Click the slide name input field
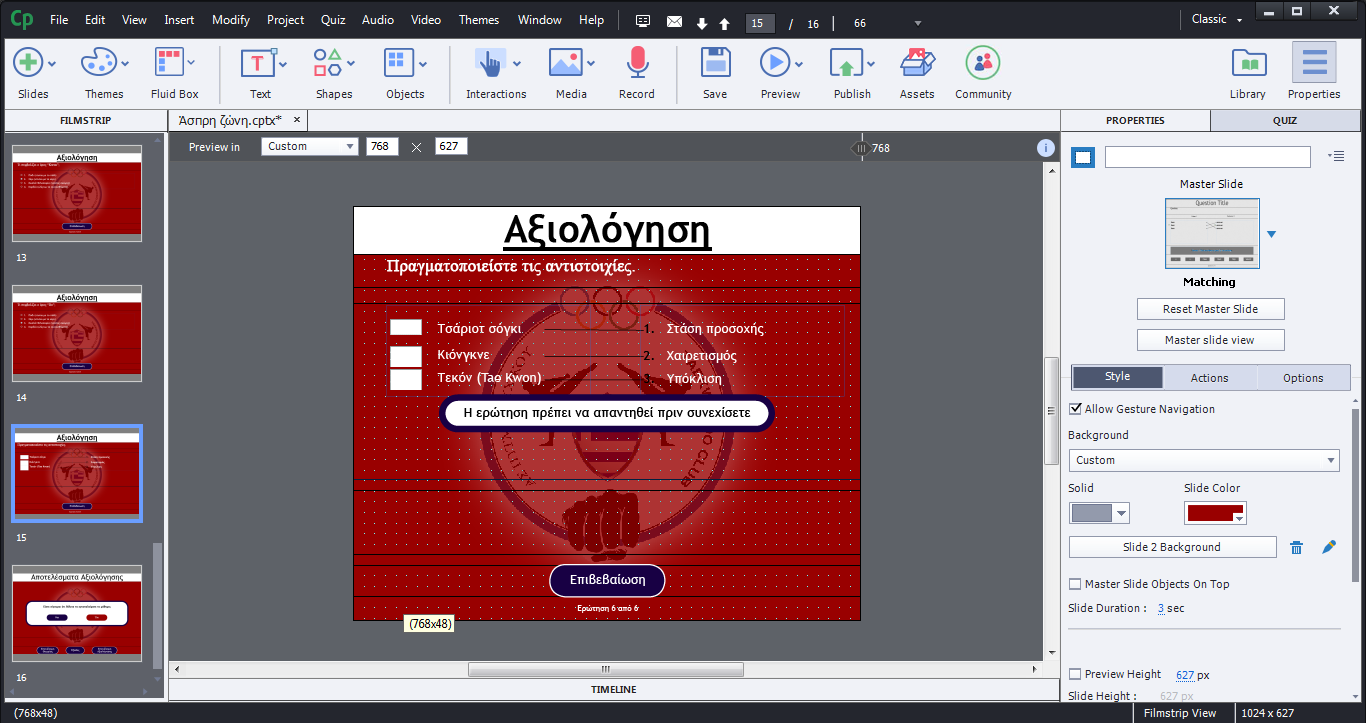 pyautogui.click(x=1207, y=157)
